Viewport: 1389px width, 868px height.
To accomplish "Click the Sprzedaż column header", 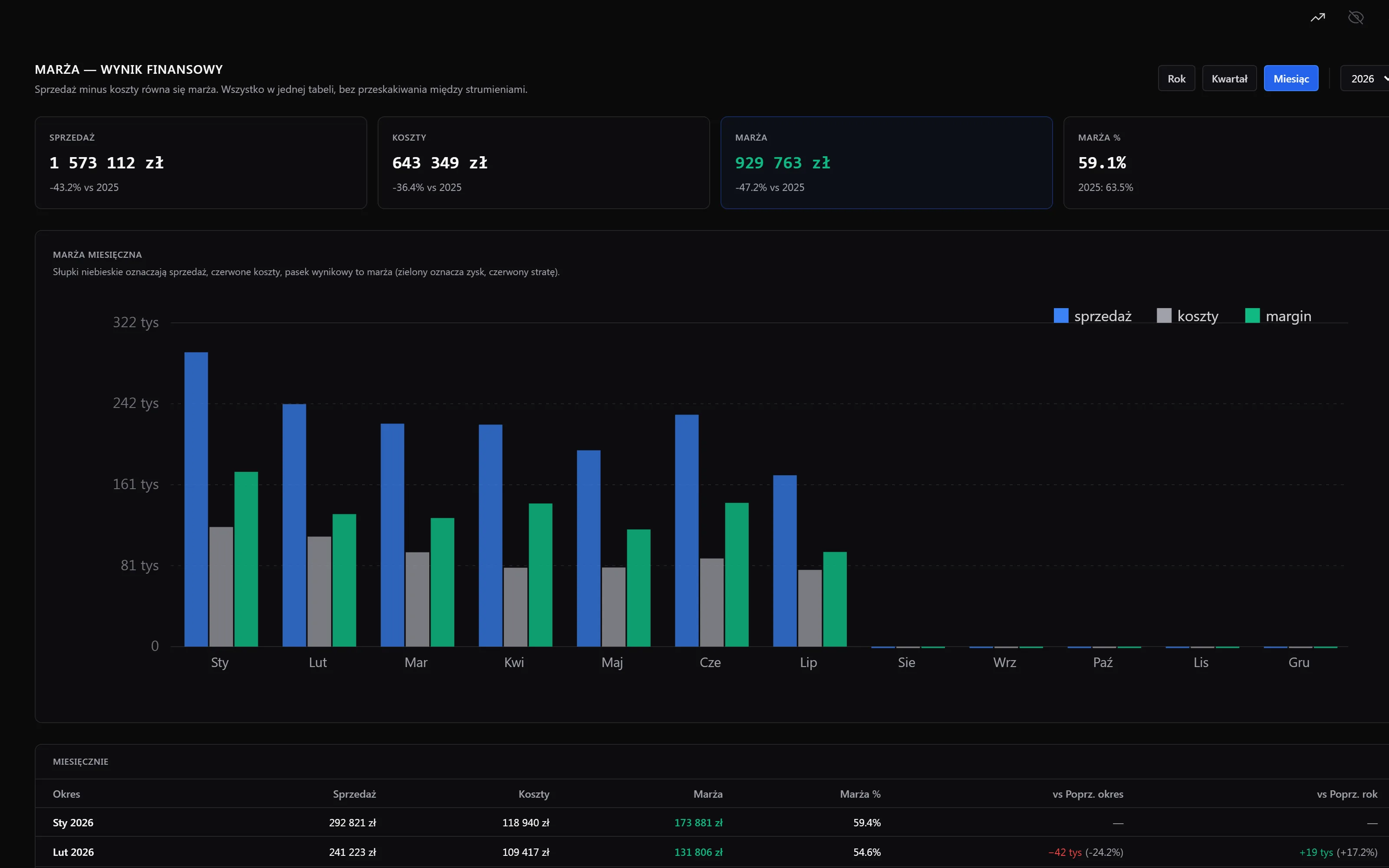I will click(354, 794).
